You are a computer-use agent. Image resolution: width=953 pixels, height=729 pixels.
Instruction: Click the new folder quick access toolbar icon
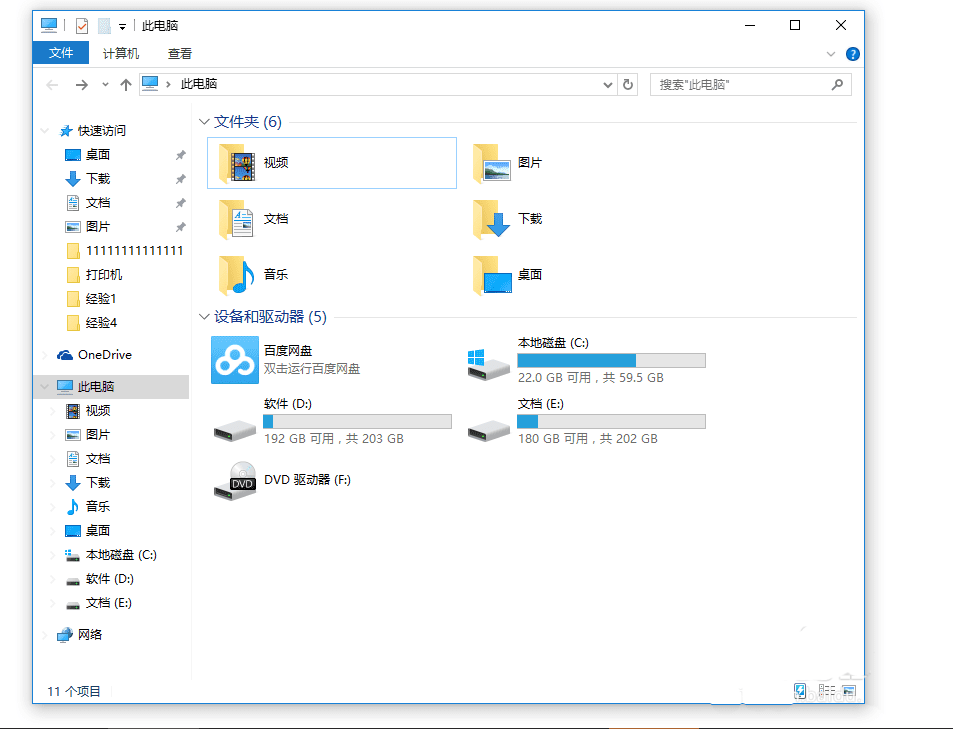[105, 26]
